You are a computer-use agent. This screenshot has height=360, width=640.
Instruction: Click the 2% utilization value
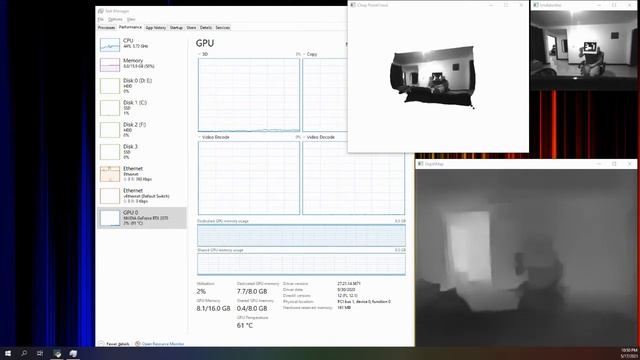(x=201, y=291)
